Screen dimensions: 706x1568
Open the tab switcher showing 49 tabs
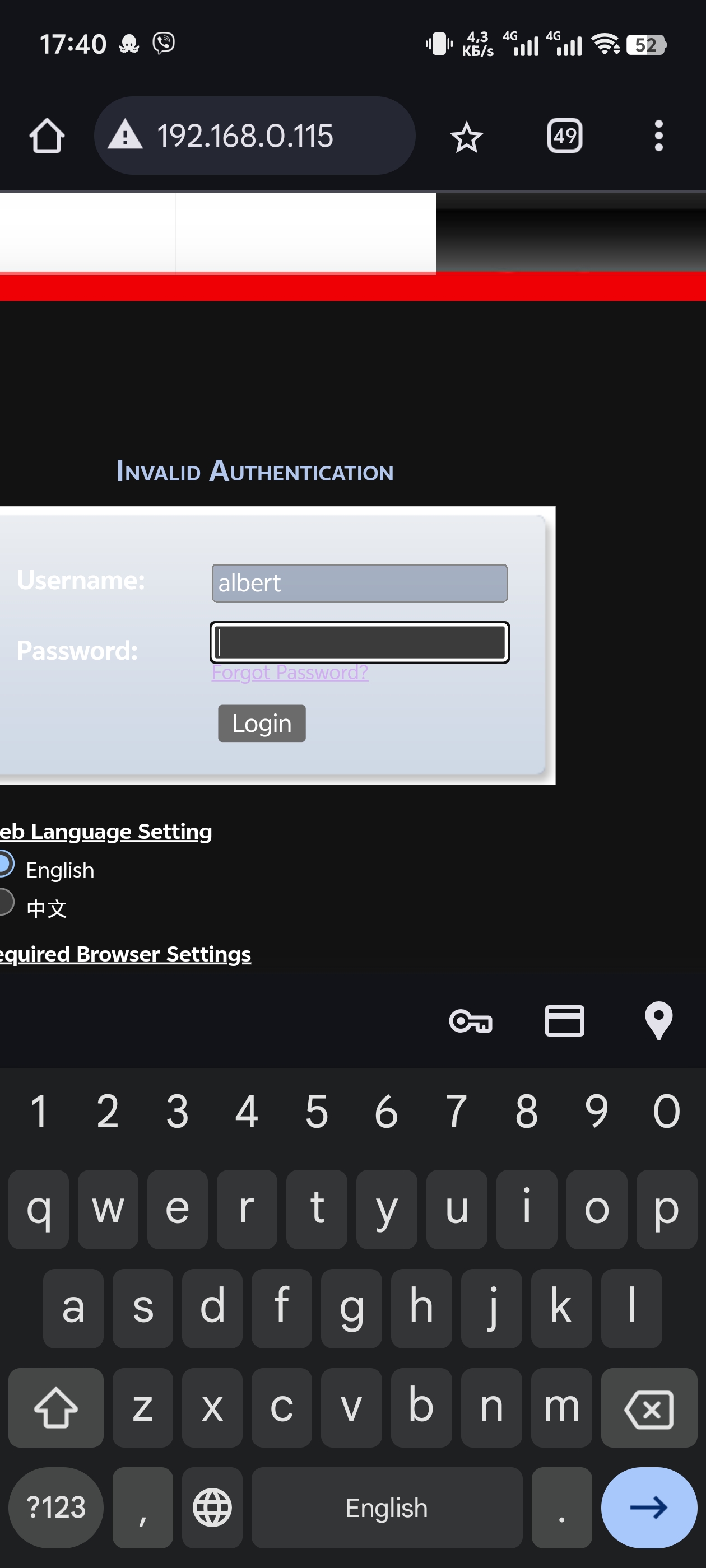coord(565,136)
